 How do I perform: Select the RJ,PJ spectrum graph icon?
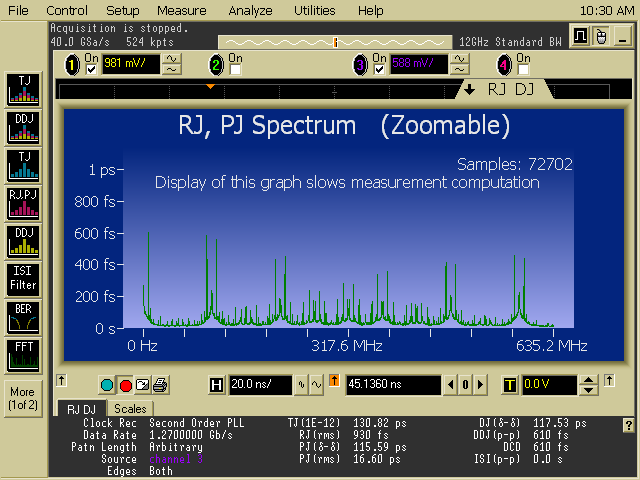(22, 202)
